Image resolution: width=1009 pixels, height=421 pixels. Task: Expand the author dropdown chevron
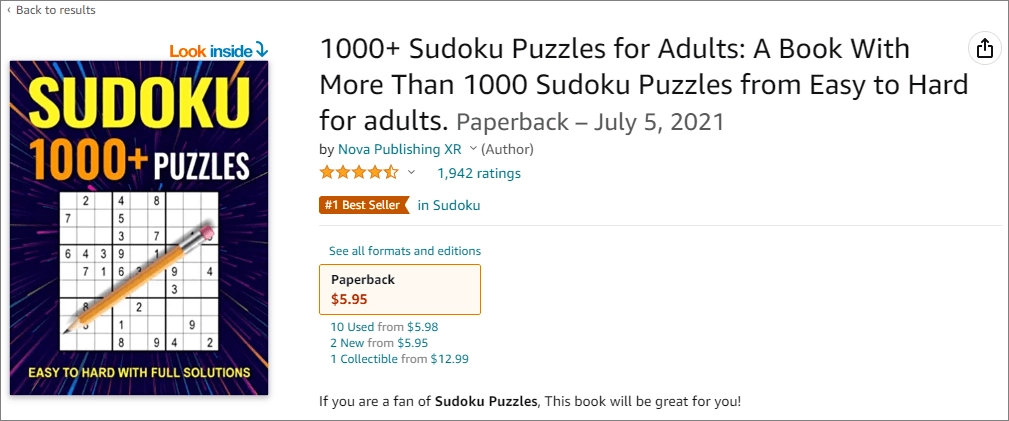pyautogui.click(x=473, y=149)
